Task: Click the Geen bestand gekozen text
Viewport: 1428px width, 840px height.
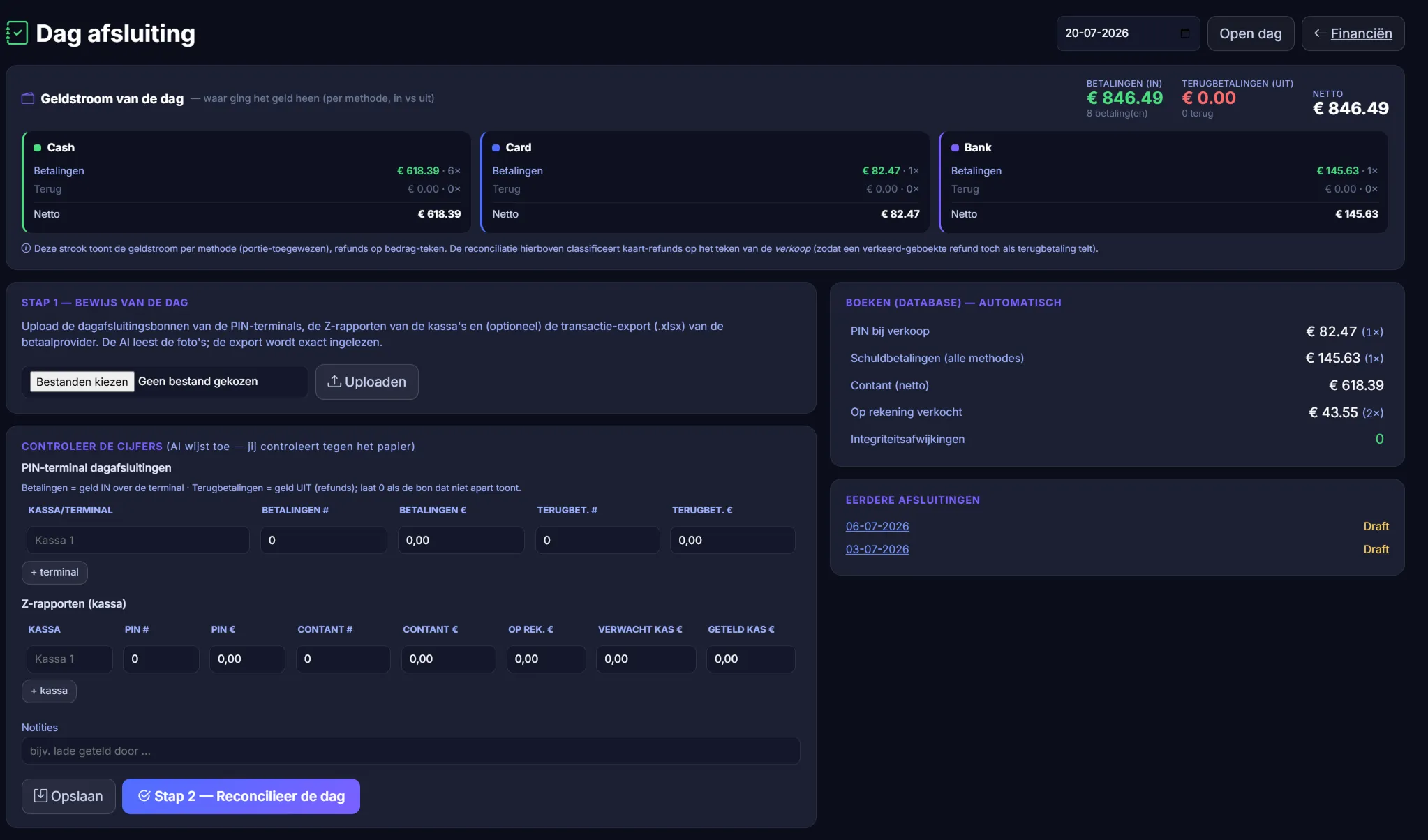Action: (198, 381)
